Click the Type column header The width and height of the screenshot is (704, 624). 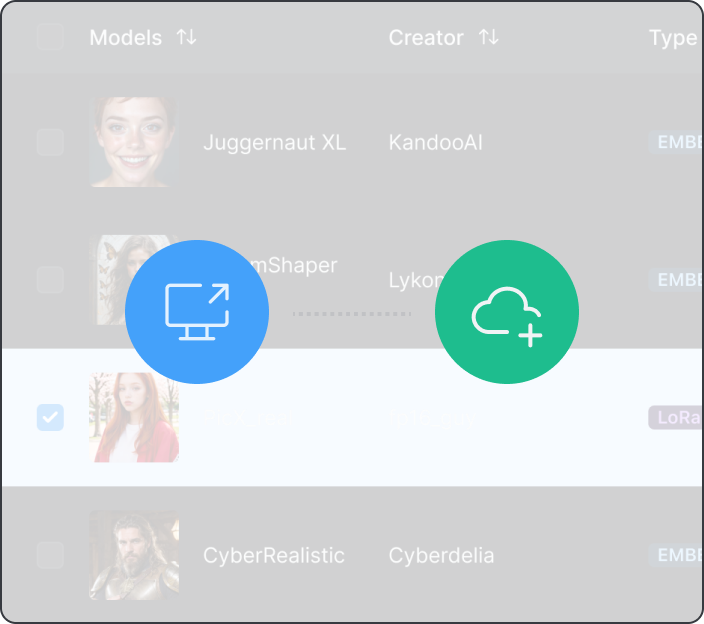[x=672, y=38]
